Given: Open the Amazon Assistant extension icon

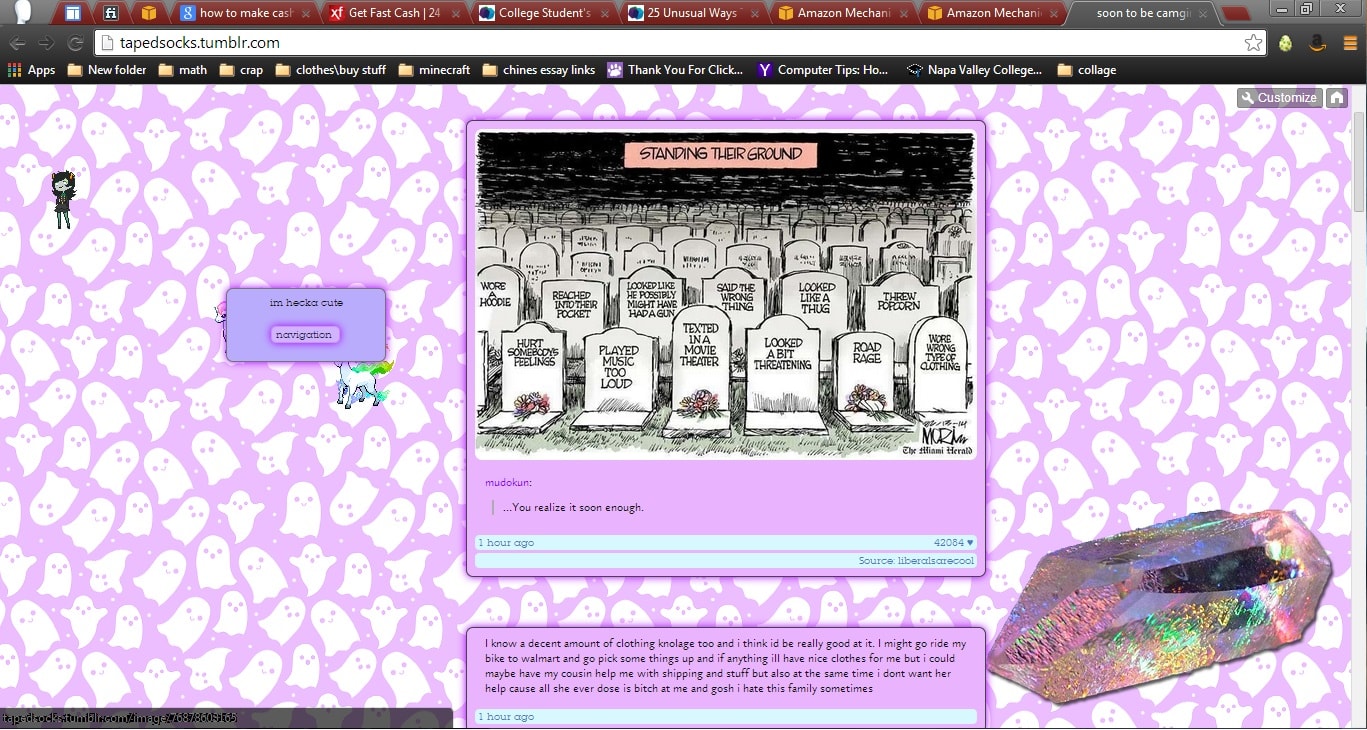Looking at the screenshot, I should pyautogui.click(x=1318, y=44).
